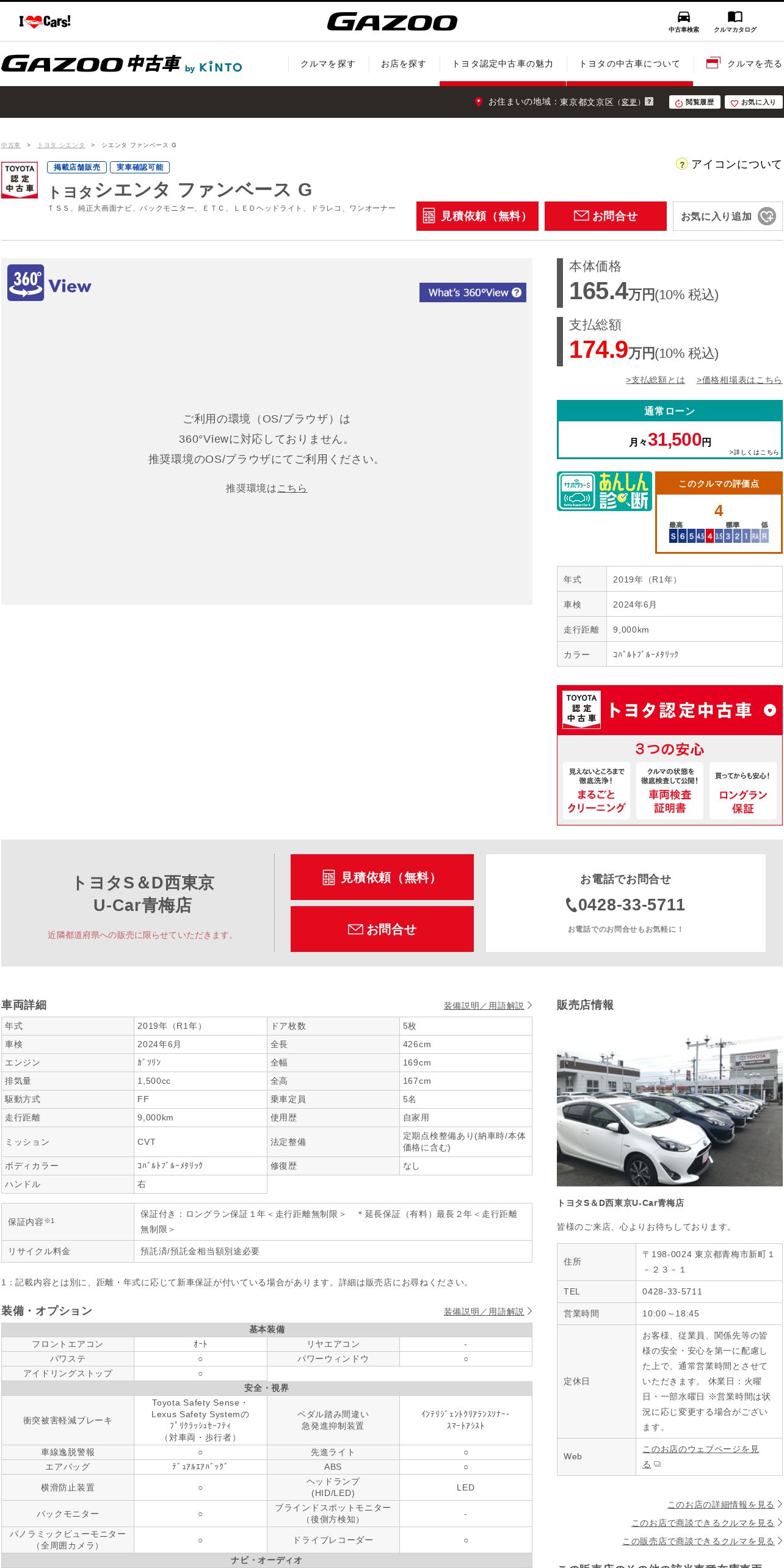
Task: Open アイコンについて help
Action: click(729, 164)
